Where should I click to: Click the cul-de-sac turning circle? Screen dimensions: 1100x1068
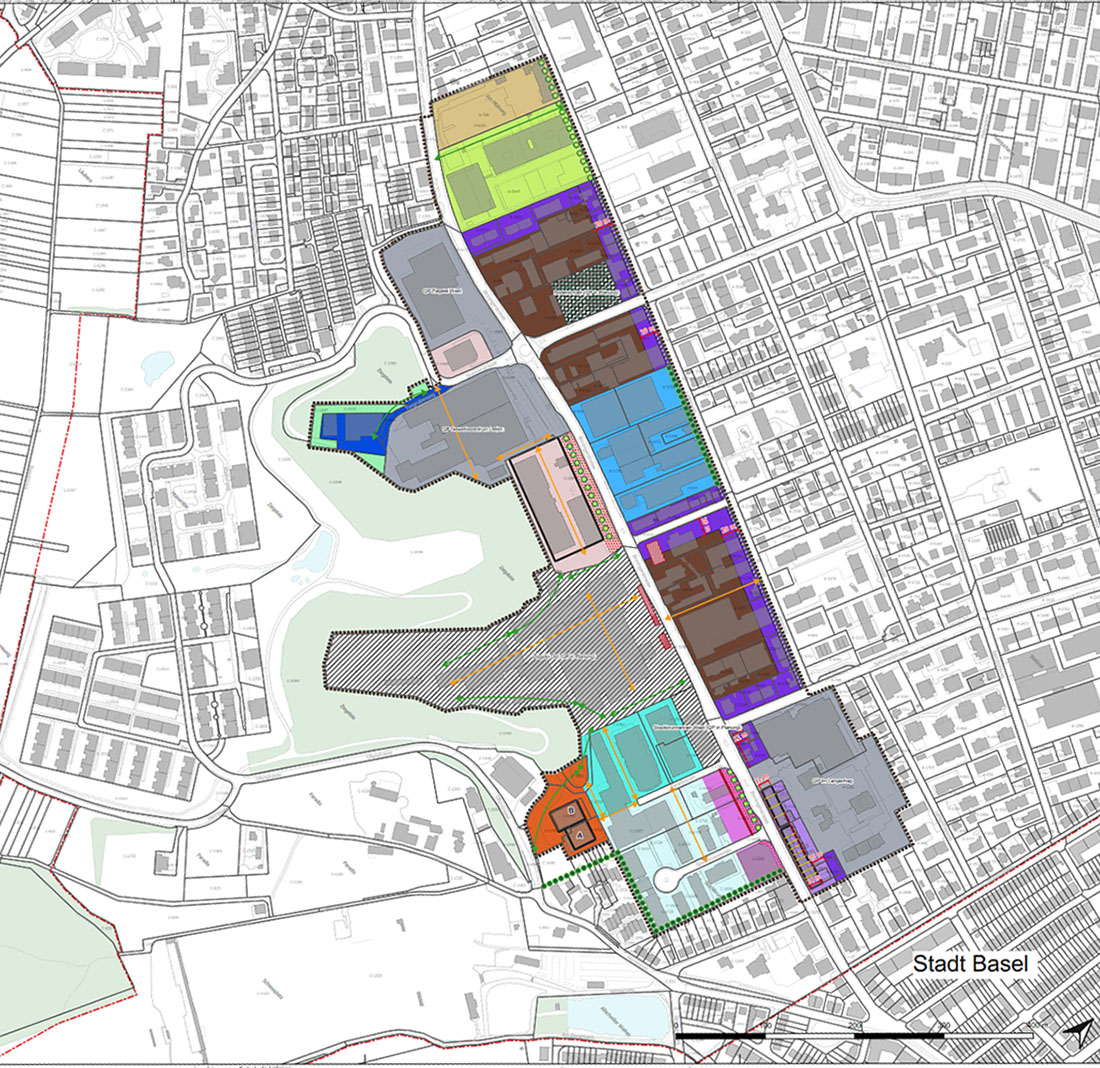click(x=666, y=878)
